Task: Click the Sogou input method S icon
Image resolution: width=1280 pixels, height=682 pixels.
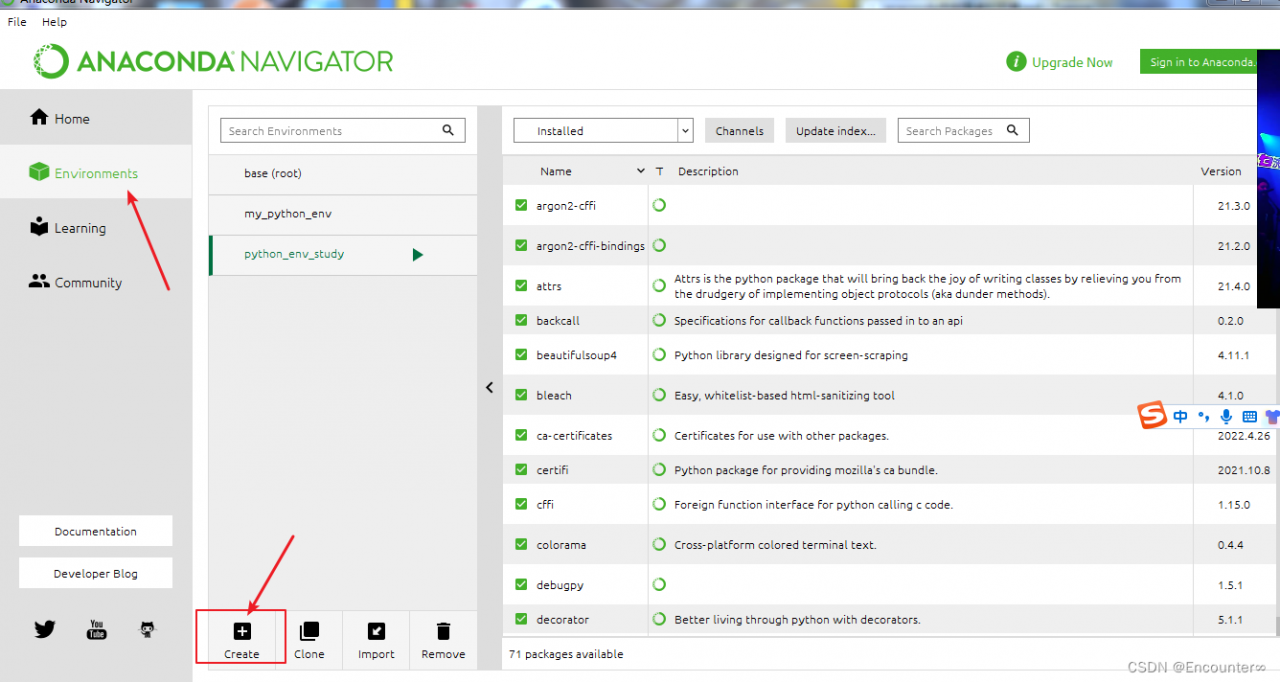Action: tap(1153, 415)
